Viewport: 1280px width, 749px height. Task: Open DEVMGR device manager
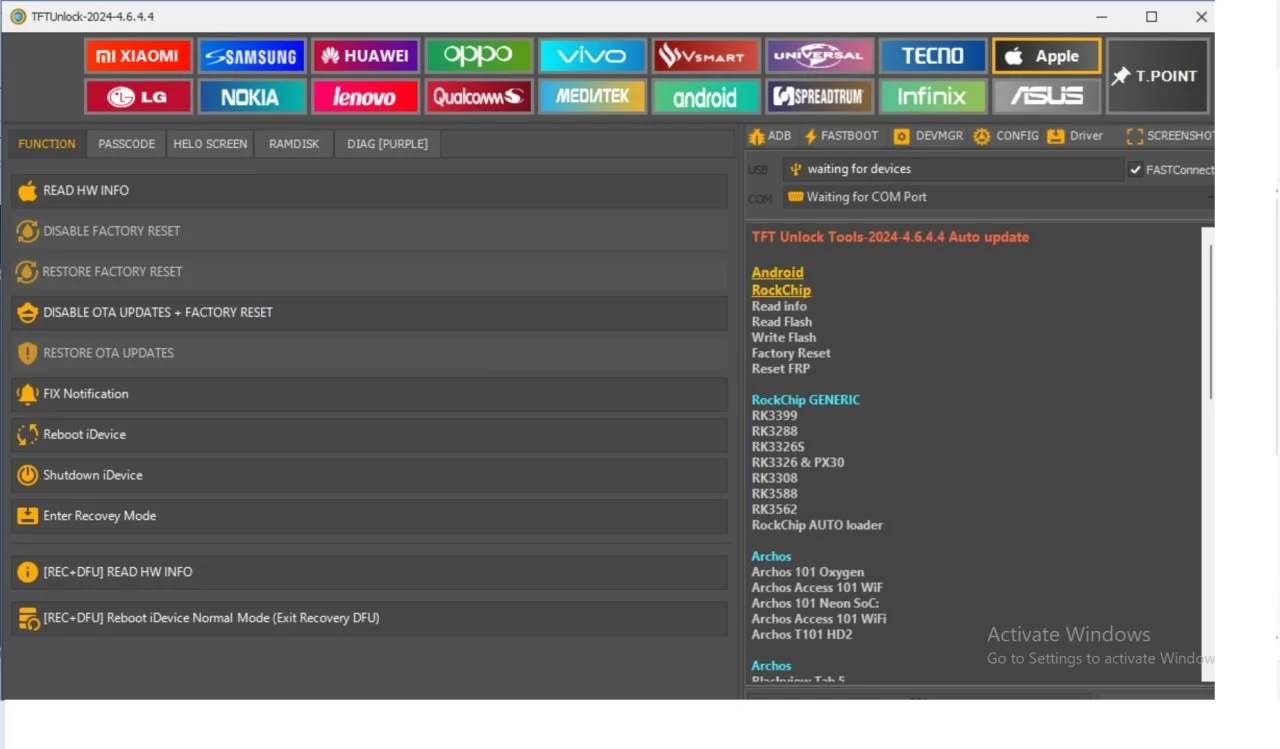(929, 136)
